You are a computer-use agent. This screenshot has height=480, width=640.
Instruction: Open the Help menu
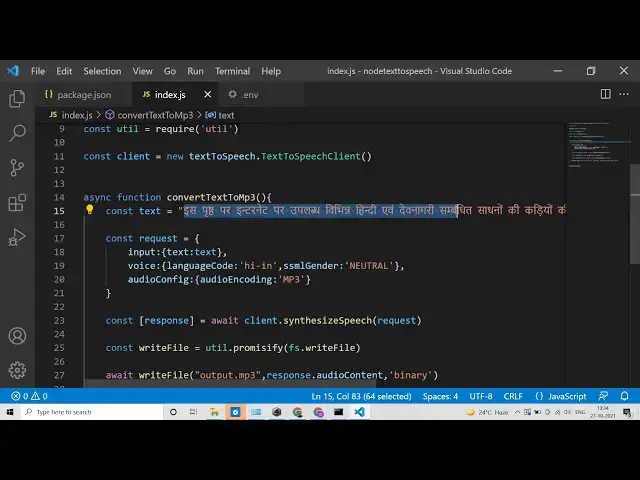(271, 71)
